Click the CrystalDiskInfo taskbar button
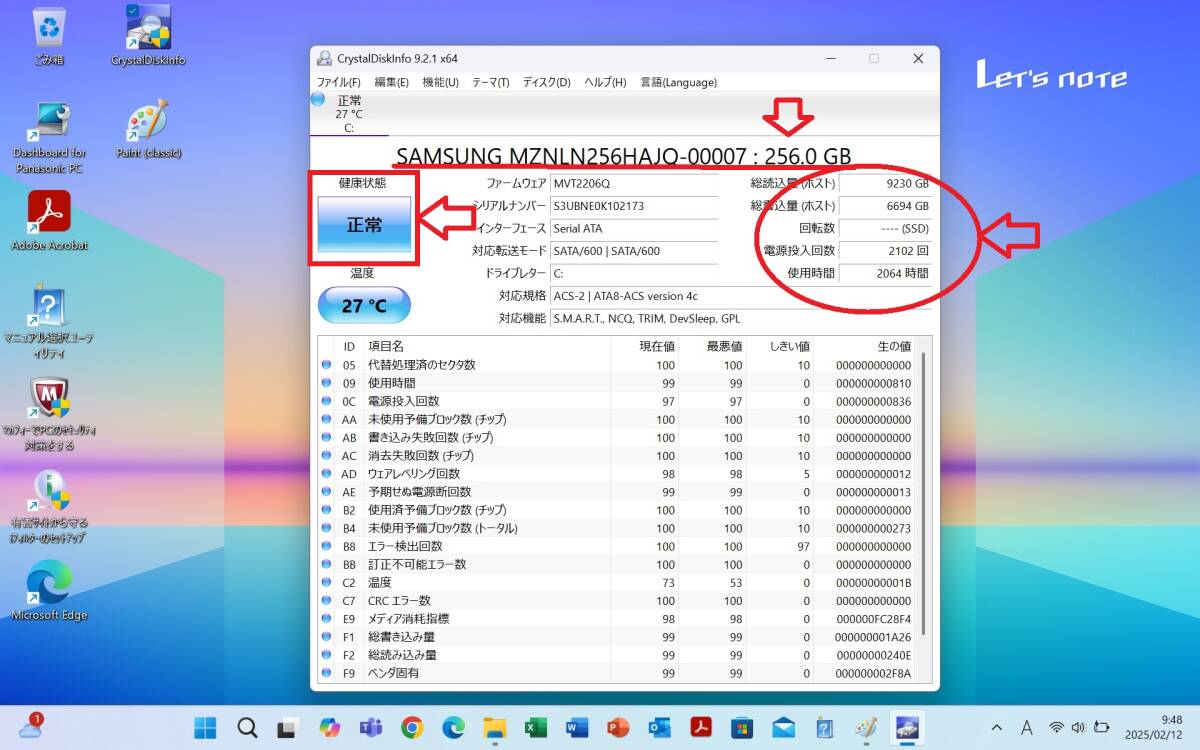1200x750 pixels. click(x=907, y=728)
